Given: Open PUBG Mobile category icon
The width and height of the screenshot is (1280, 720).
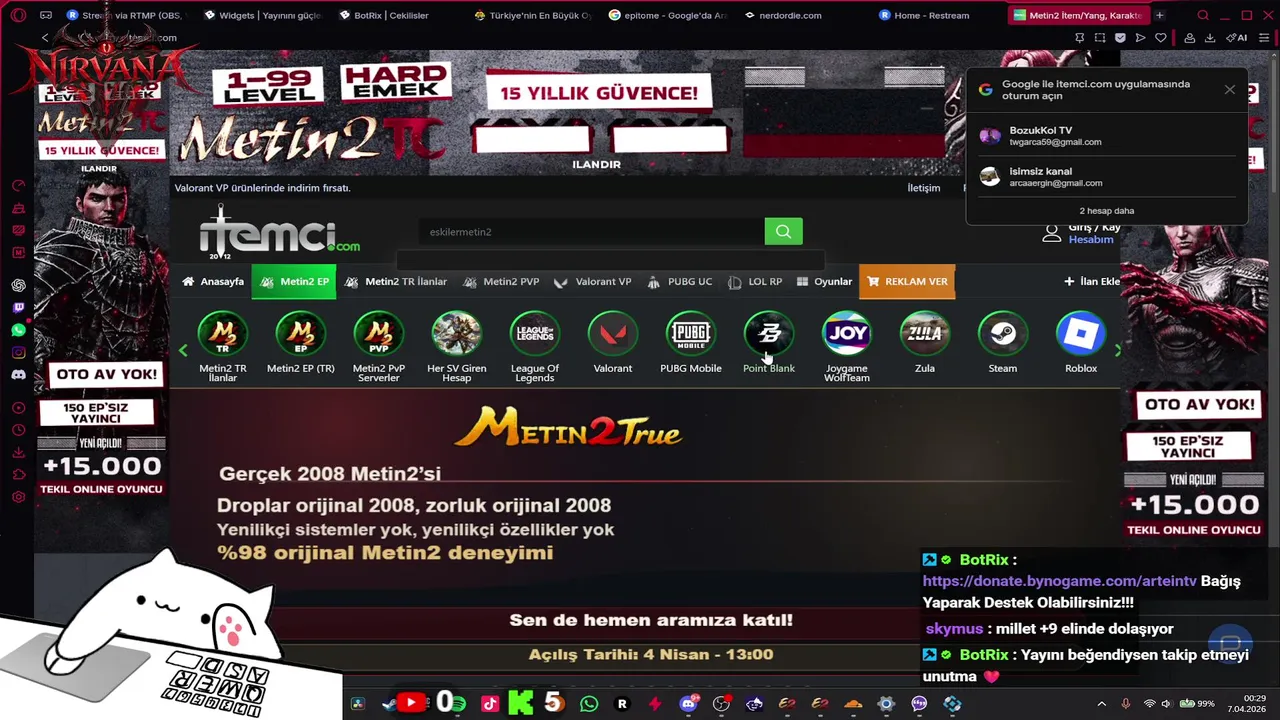Looking at the screenshot, I should 691,334.
